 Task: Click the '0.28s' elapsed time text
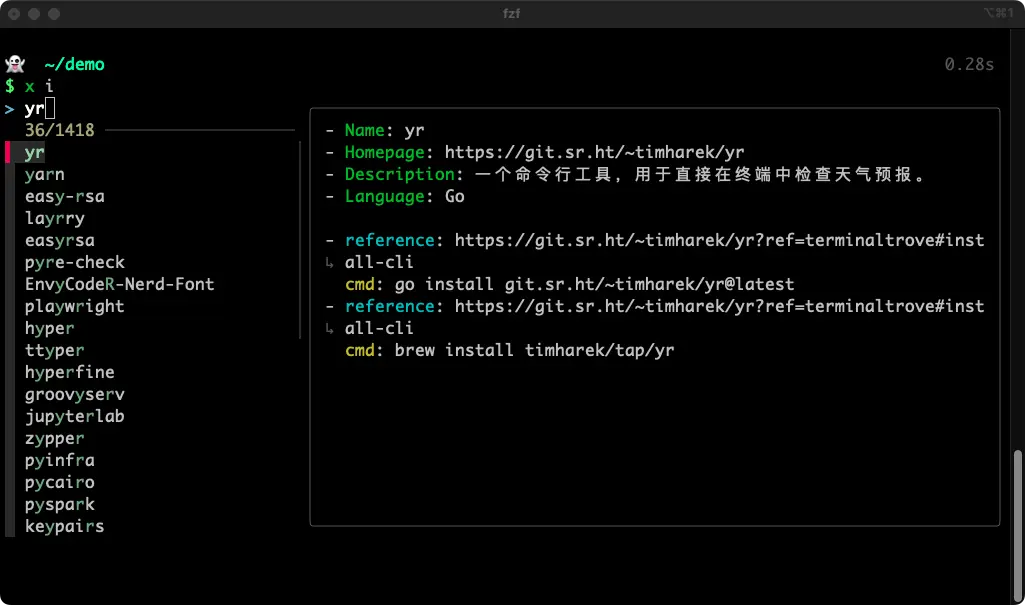coord(969,64)
